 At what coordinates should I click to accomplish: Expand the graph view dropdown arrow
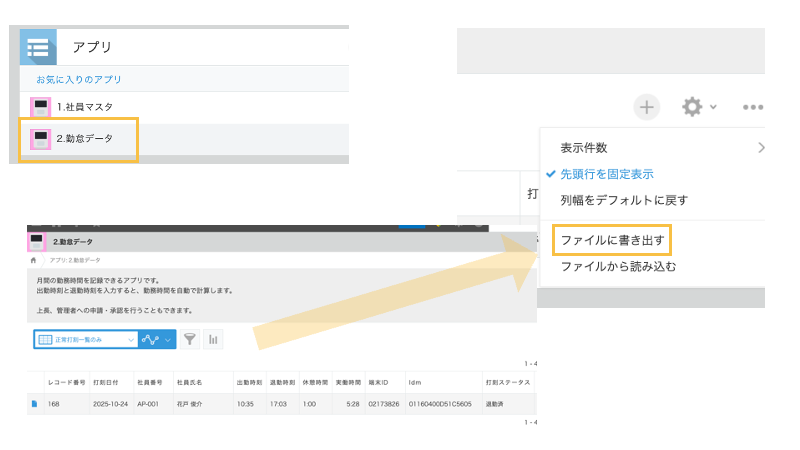(167, 340)
